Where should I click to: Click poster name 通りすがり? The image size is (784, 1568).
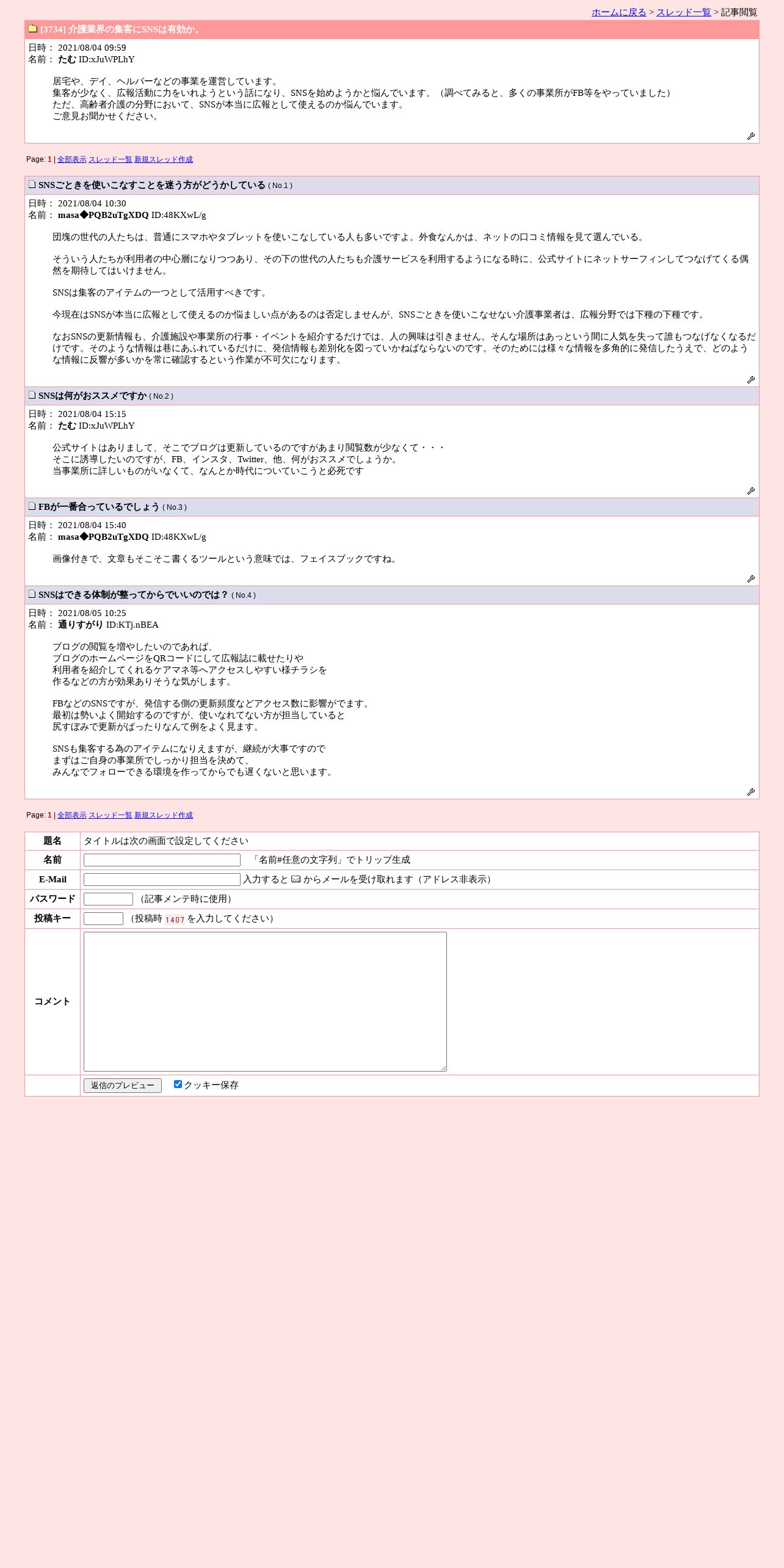point(81,625)
